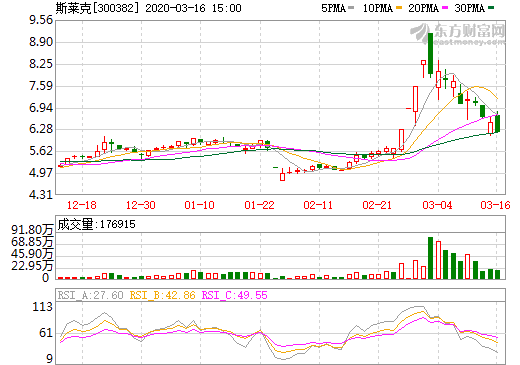
Task: Click the tallest green volume bar
Action: pyautogui.click(x=430, y=258)
